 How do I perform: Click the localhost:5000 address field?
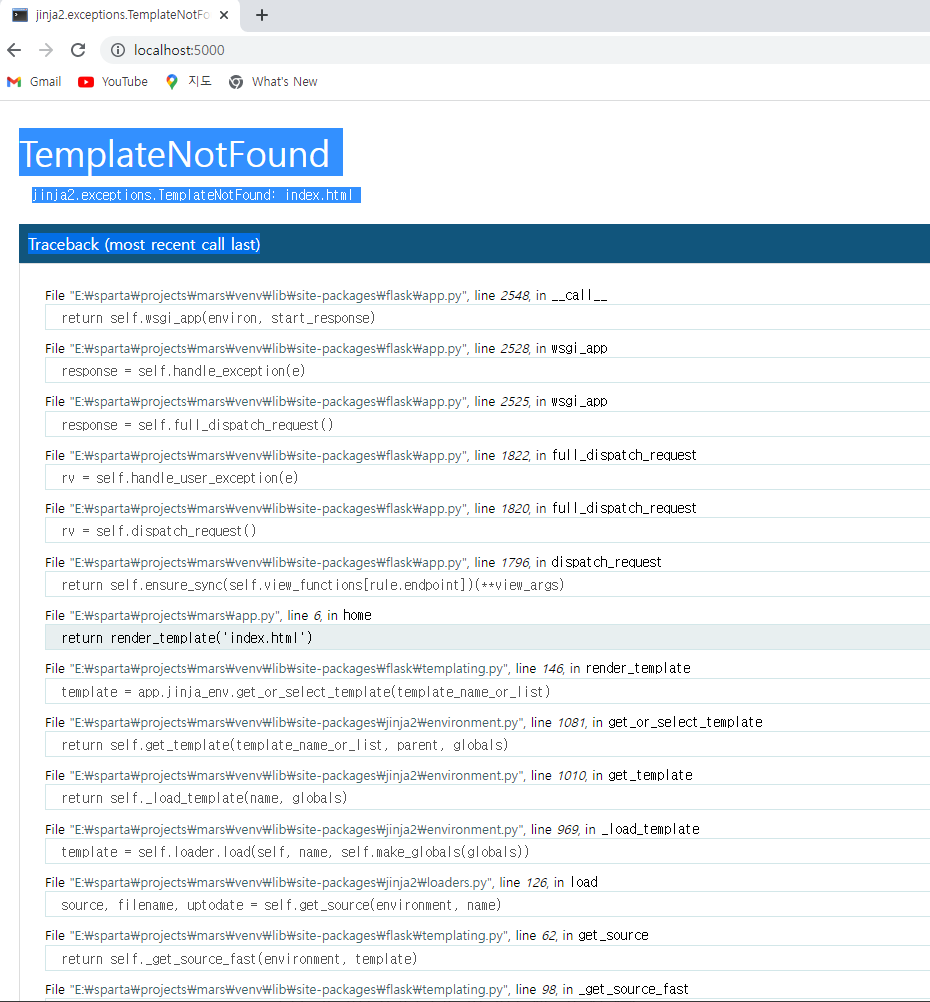(515, 50)
